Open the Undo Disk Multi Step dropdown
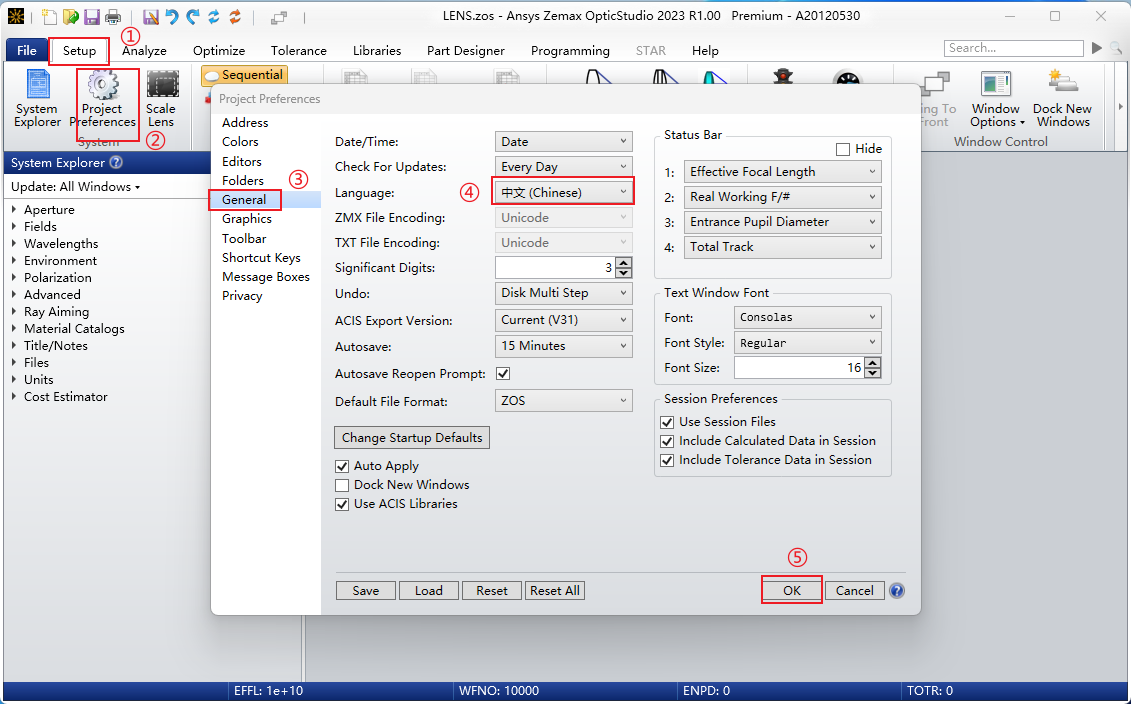 [x=563, y=293]
